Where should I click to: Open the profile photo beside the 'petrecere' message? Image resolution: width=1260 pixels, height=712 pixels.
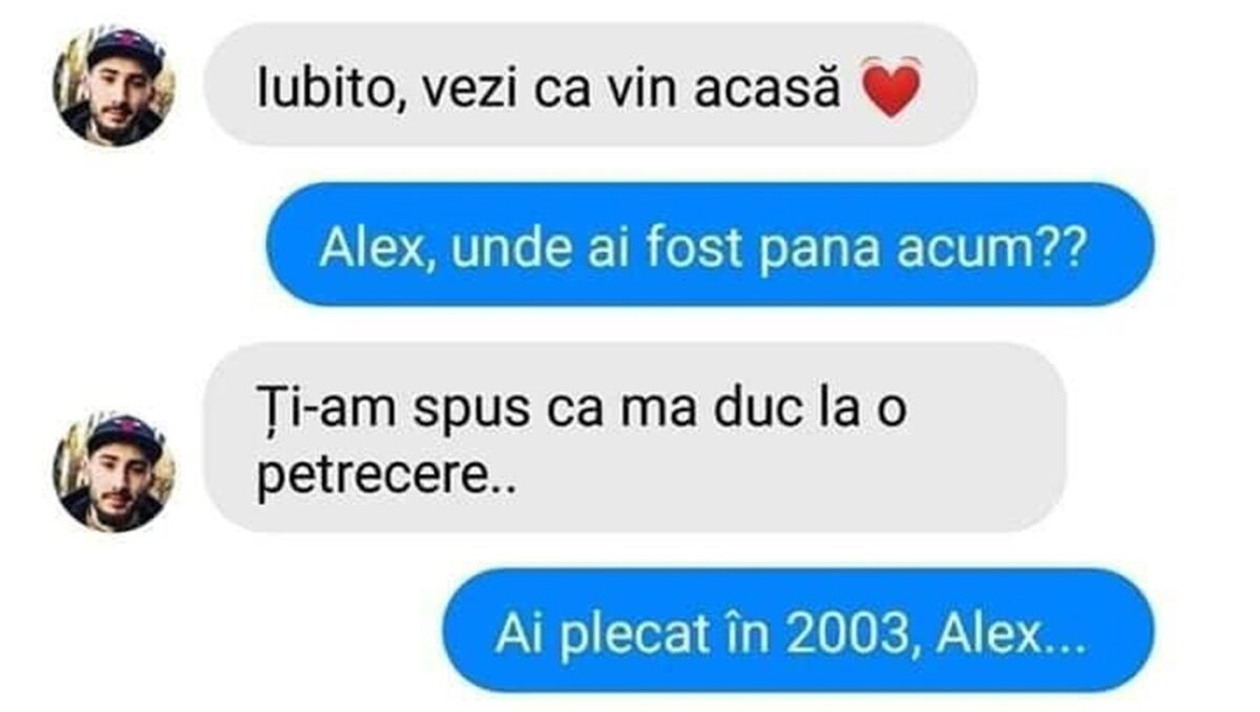point(114,471)
